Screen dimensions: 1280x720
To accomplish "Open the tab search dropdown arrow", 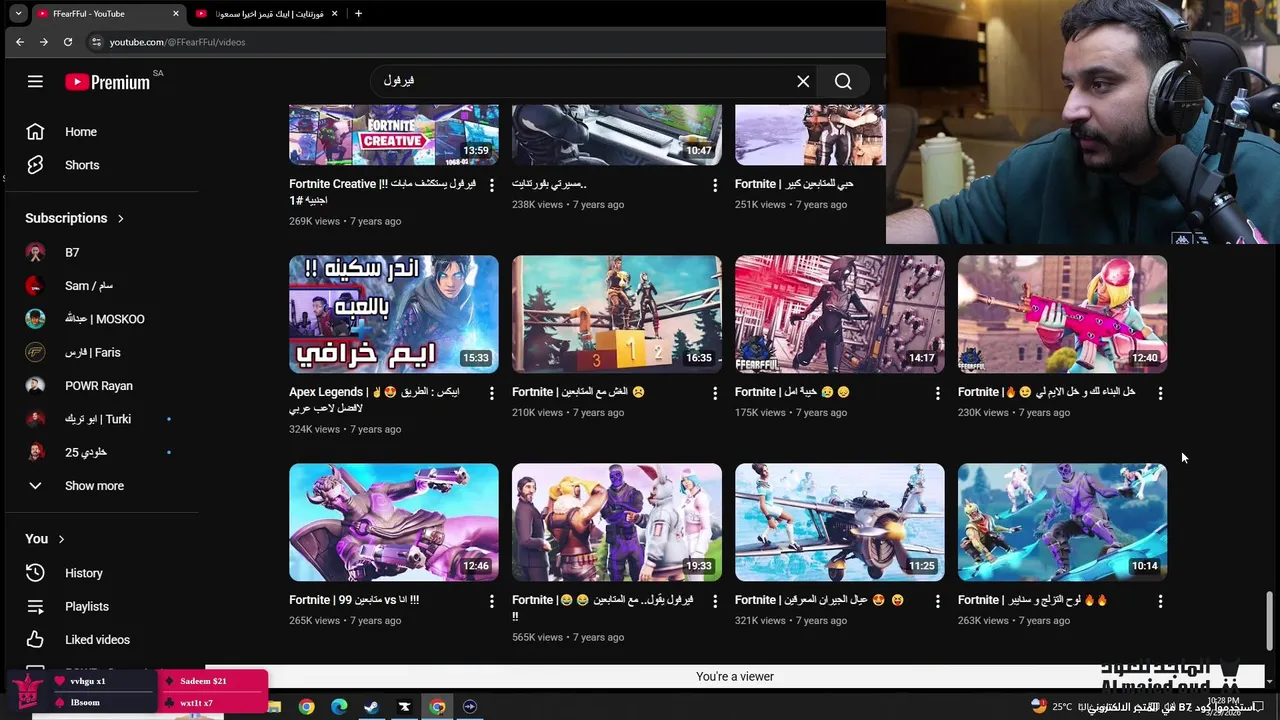I will coord(18,14).
